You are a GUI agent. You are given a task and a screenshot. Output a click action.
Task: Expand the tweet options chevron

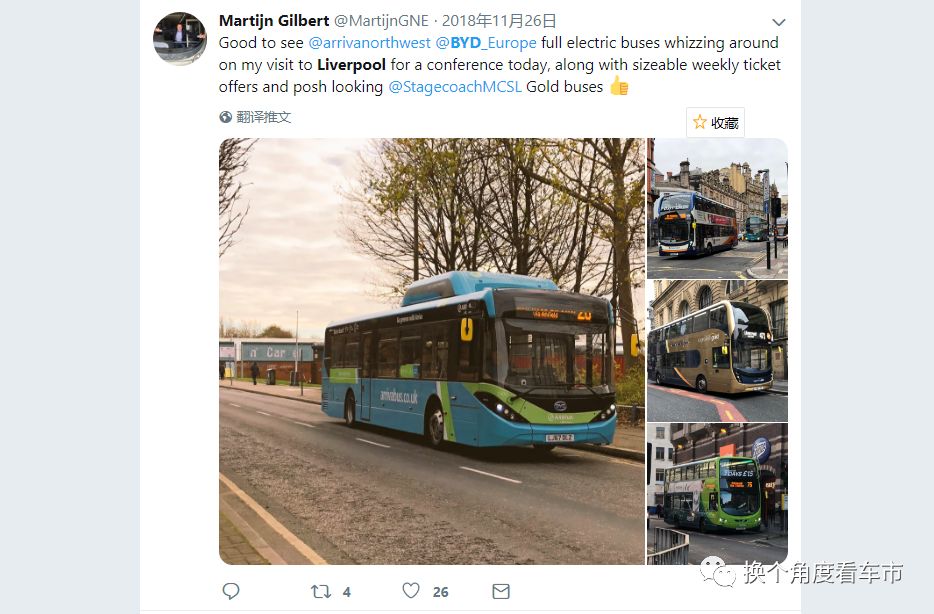coord(779,23)
